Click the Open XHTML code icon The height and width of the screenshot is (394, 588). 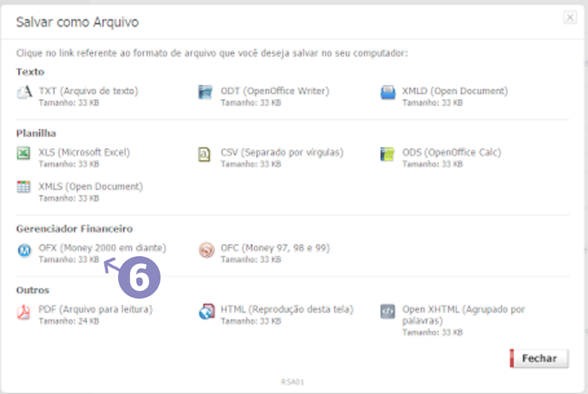pyautogui.click(x=388, y=311)
